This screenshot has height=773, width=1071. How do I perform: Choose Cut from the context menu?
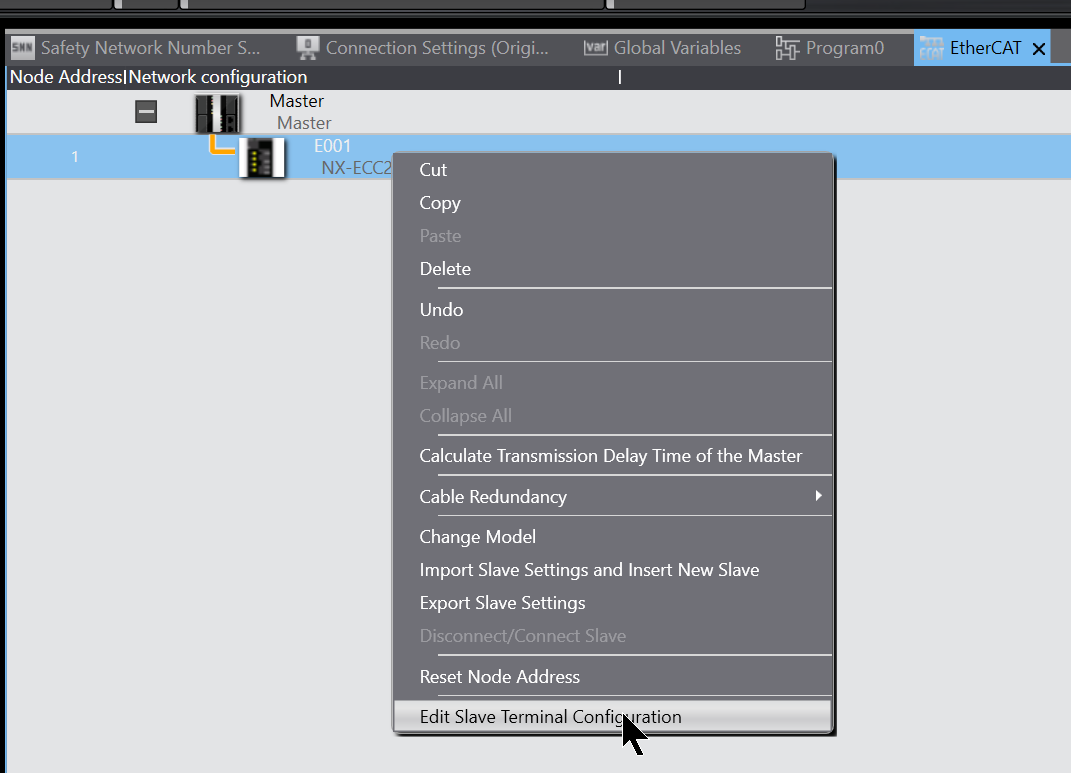pyautogui.click(x=613, y=170)
